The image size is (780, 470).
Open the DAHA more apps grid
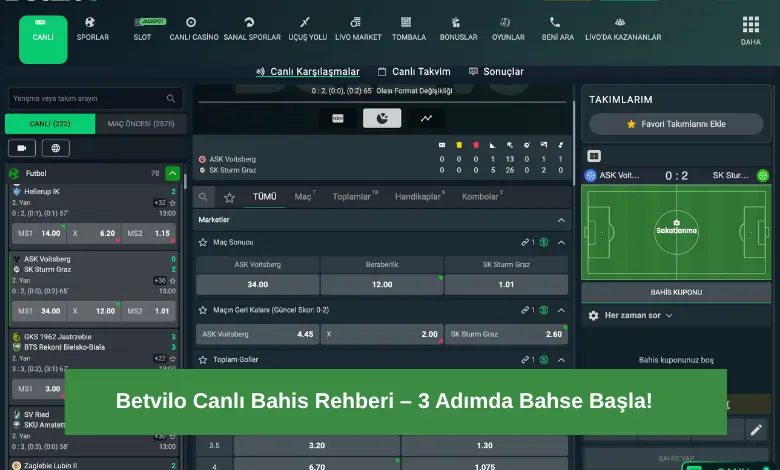751,30
